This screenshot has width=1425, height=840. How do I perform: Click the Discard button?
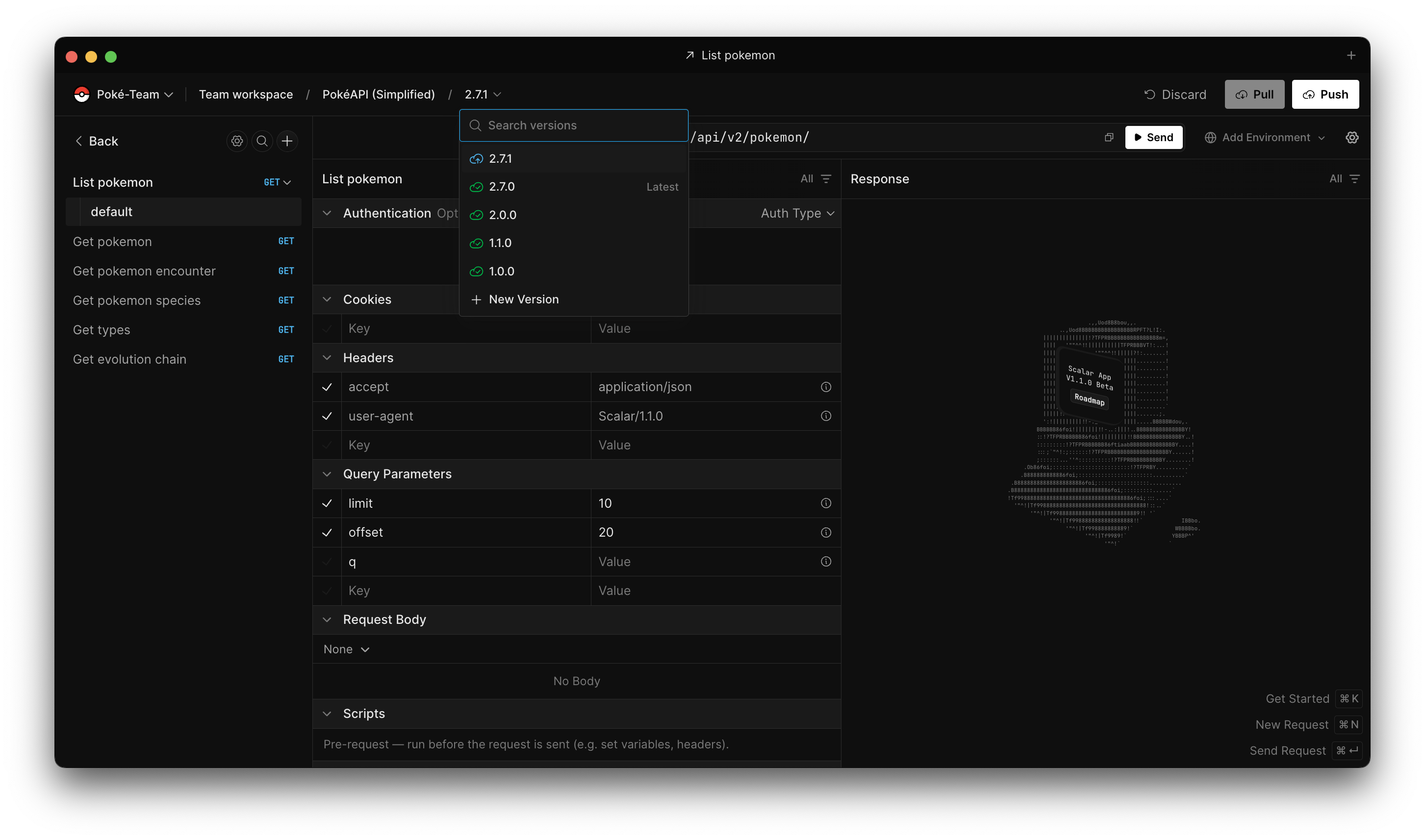pos(1174,95)
